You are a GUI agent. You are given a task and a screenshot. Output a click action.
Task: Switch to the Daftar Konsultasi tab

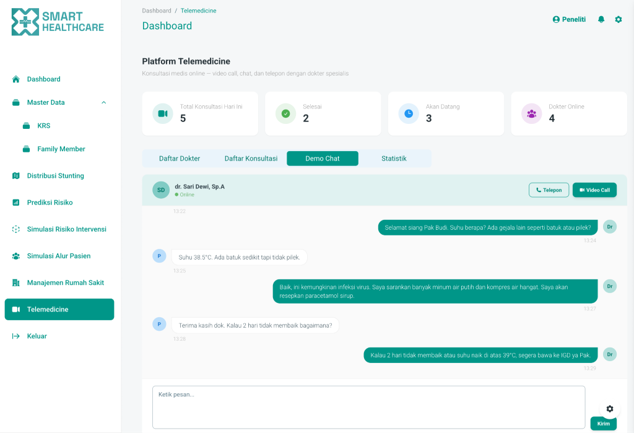coord(251,158)
